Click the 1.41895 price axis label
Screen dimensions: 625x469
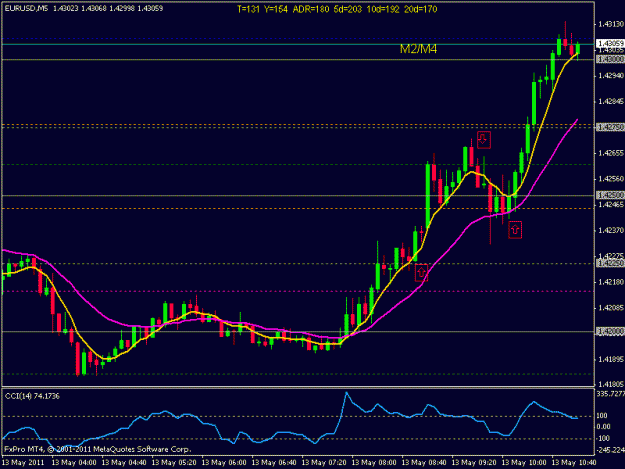[611, 359]
